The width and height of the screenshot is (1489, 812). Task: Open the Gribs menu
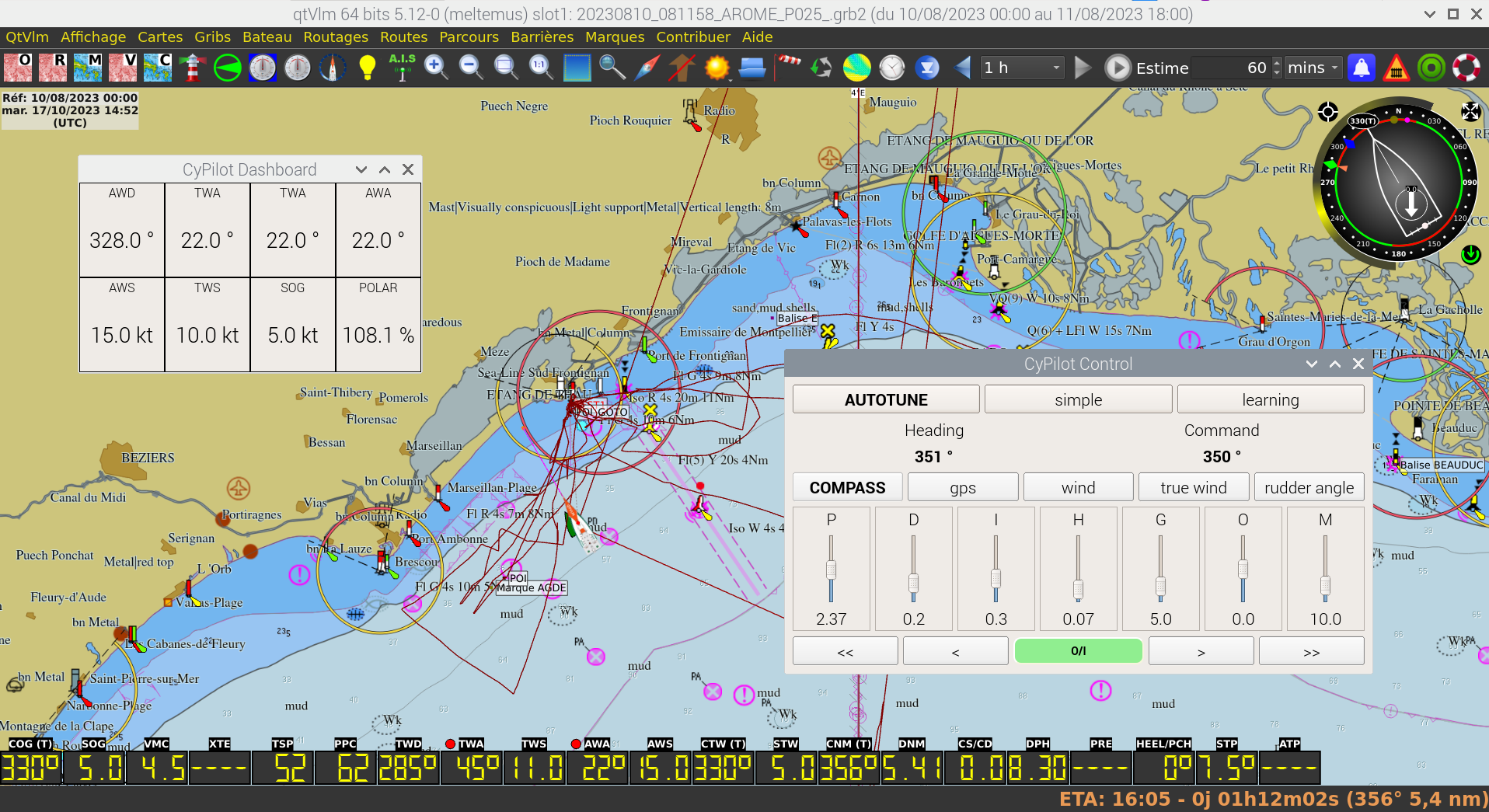click(212, 37)
